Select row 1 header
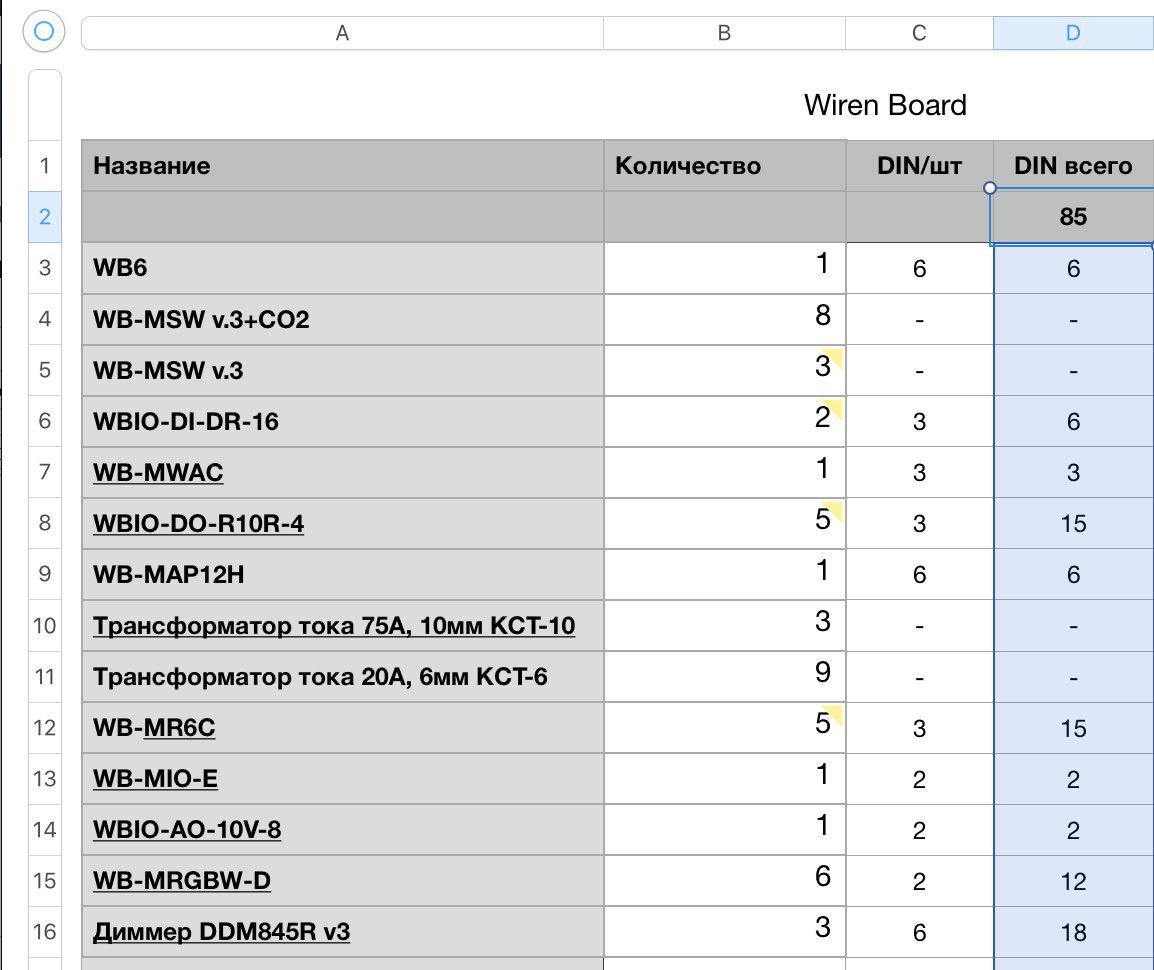 point(45,166)
